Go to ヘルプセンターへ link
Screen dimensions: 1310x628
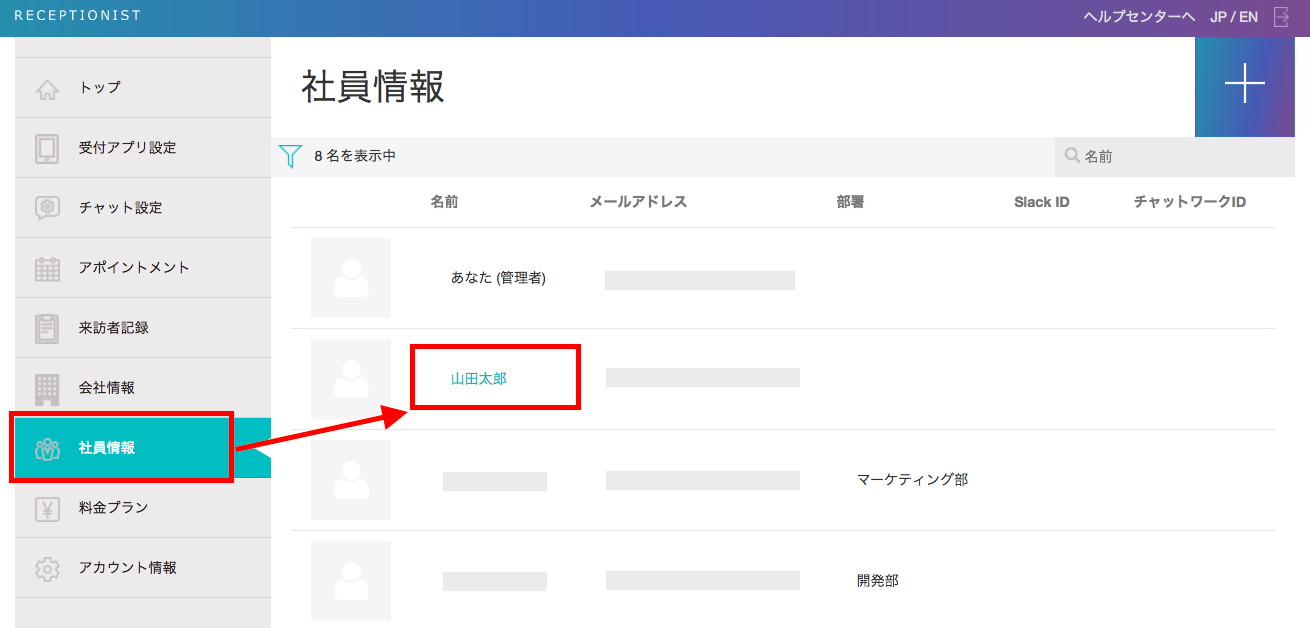(x=1139, y=17)
